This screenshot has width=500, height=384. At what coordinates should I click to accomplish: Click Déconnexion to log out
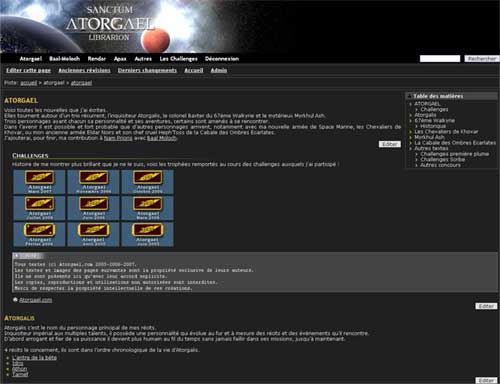click(x=222, y=59)
